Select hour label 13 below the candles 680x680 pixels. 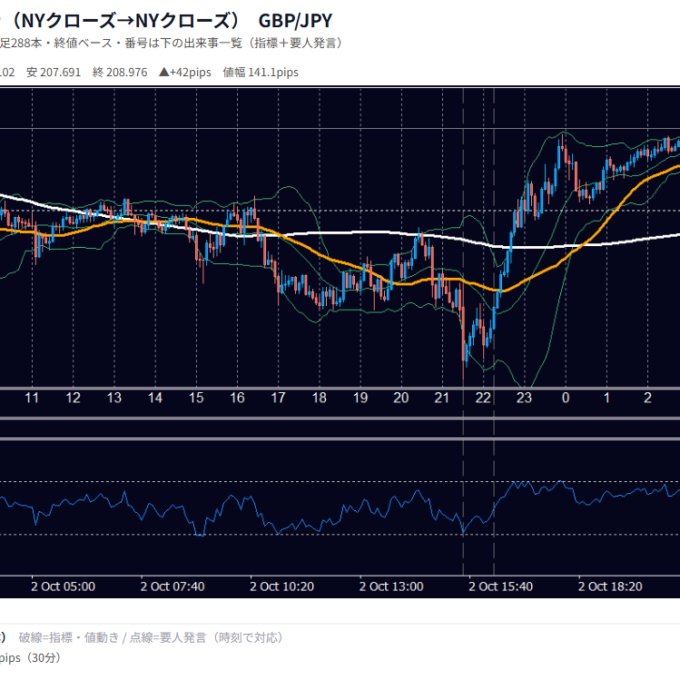pos(114,398)
